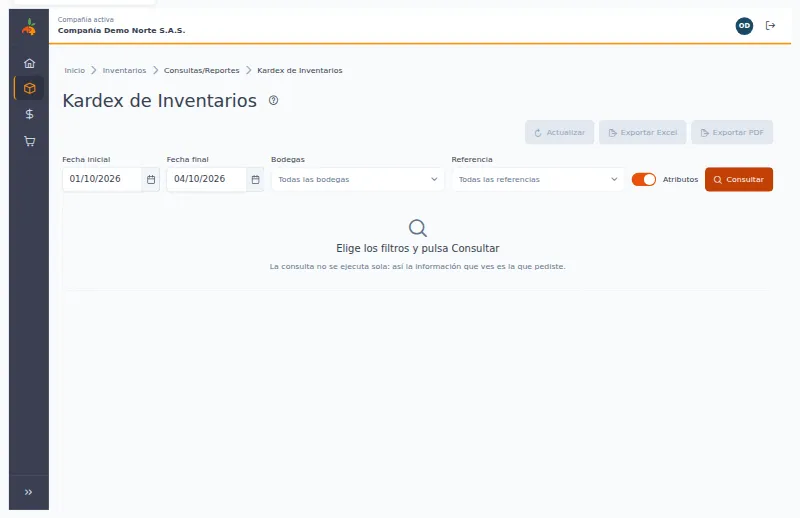
Task: Go to Inventarios breadcrumb
Action: click(x=124, y=70)
